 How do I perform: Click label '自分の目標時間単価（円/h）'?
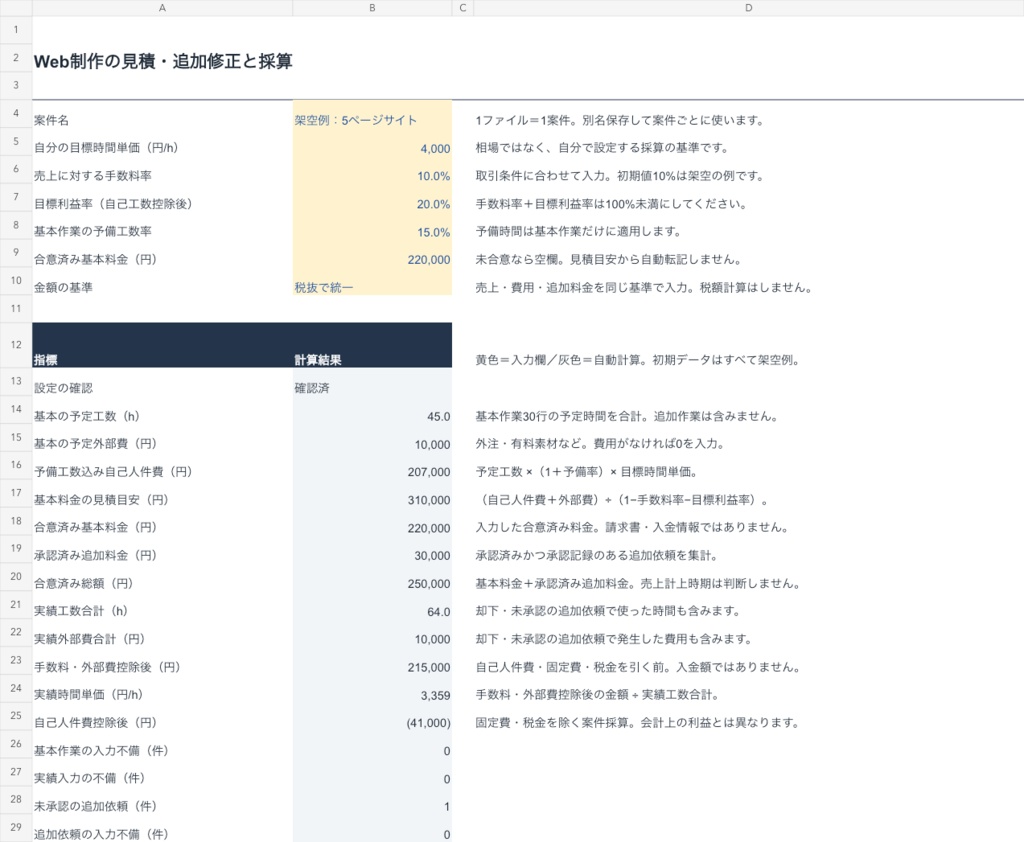coord(106,148)
